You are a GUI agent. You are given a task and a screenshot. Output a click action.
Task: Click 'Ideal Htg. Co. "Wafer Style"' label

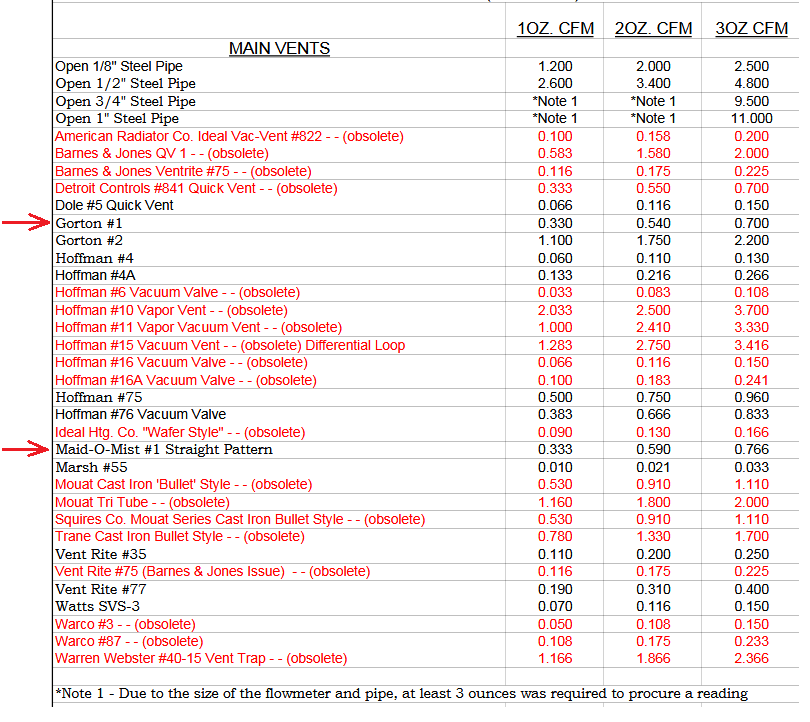click(180, 432)
